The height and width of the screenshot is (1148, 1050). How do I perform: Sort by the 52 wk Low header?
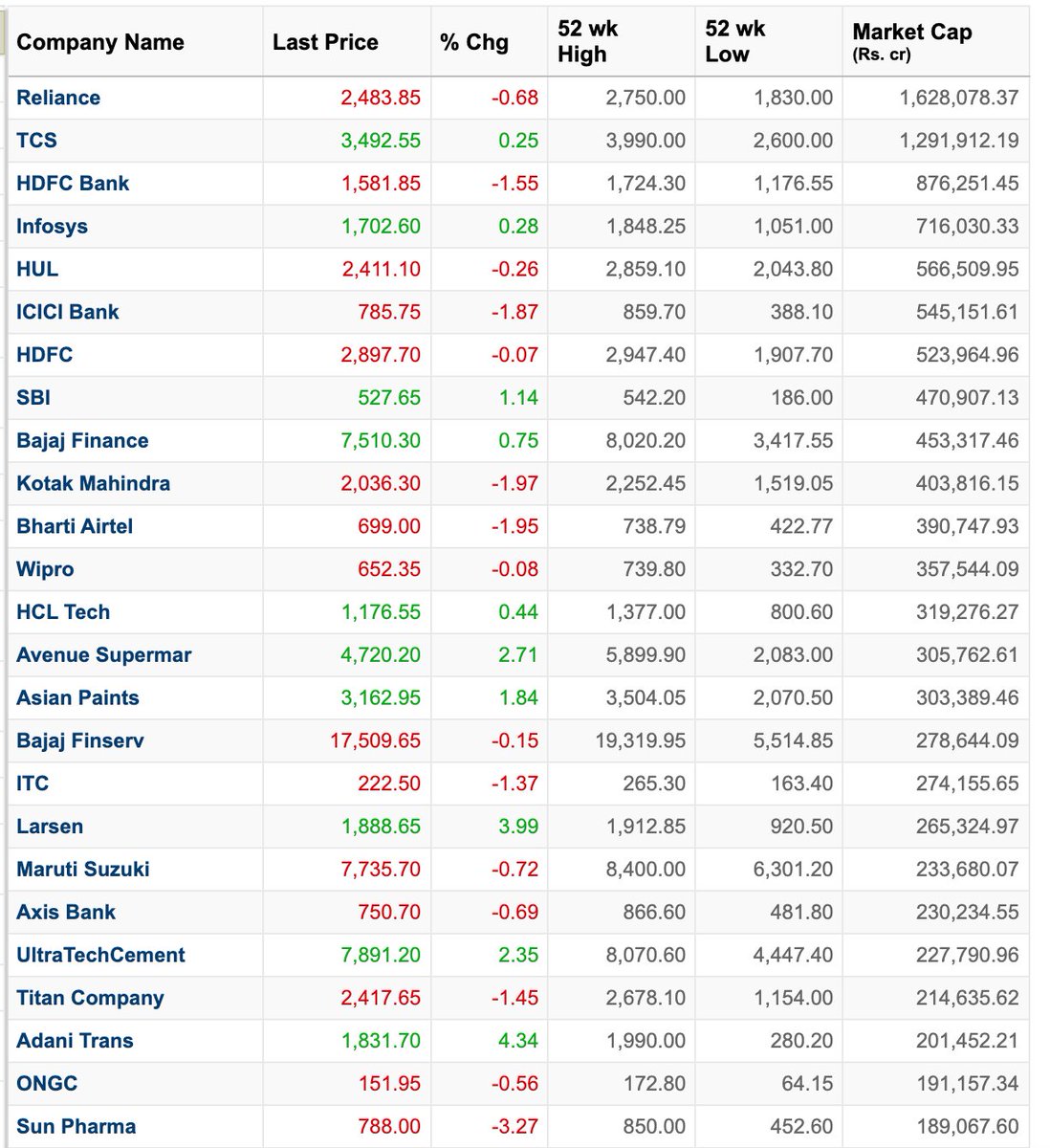pos(735,41)
